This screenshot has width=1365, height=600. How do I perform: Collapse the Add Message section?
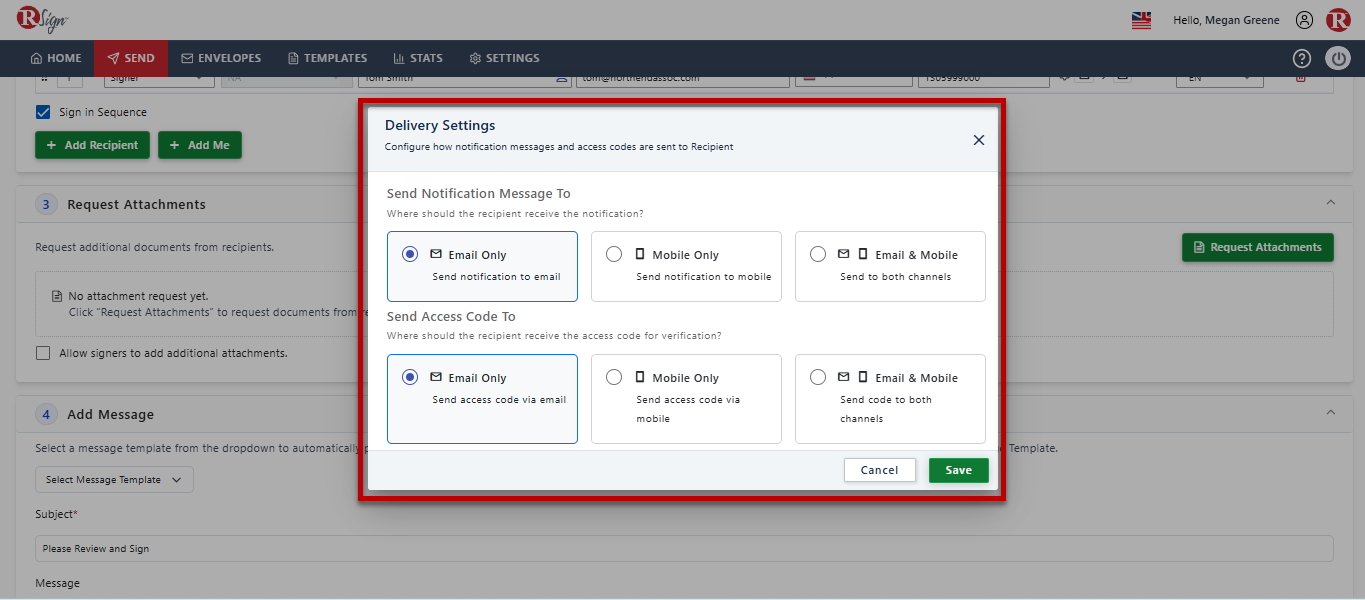tap(1330, 413)
